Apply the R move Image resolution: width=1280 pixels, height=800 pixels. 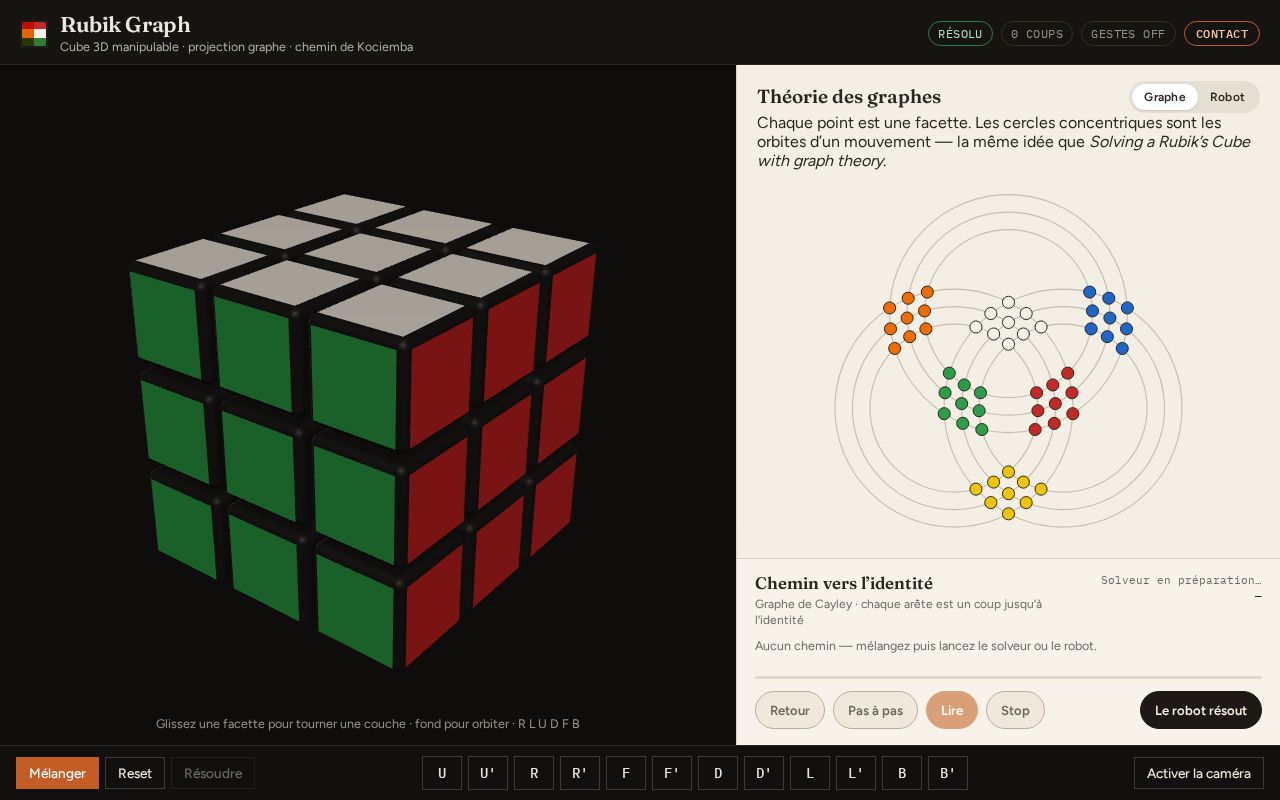pyautogui.click(x=534, y=773)
